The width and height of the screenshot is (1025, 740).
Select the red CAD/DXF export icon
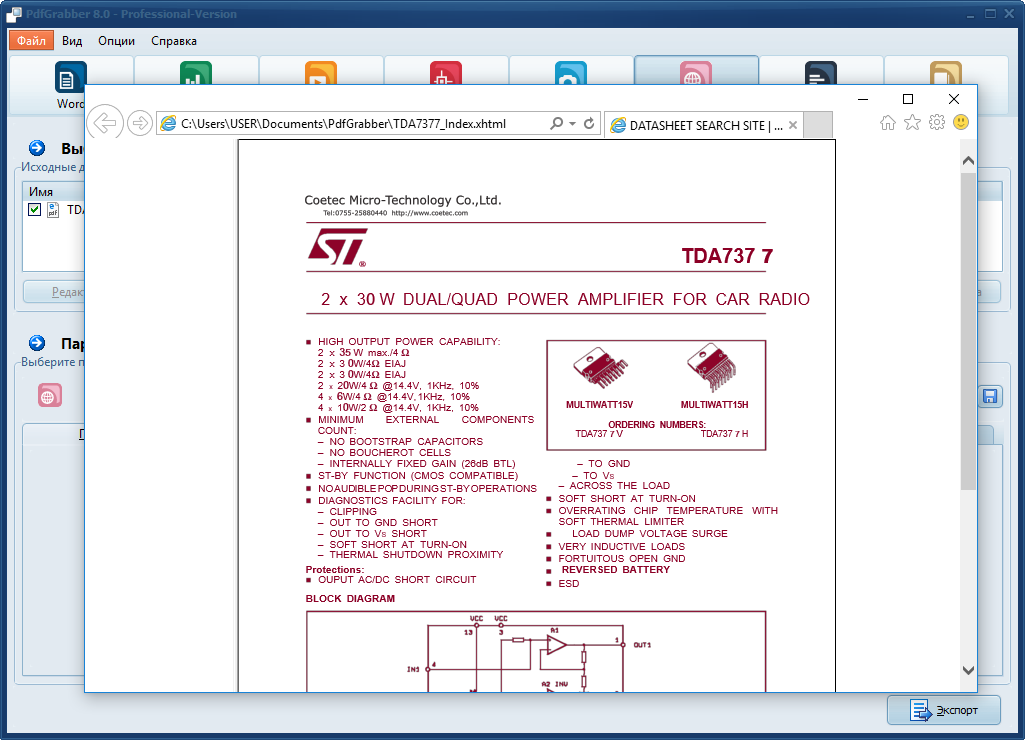point(446,73)
